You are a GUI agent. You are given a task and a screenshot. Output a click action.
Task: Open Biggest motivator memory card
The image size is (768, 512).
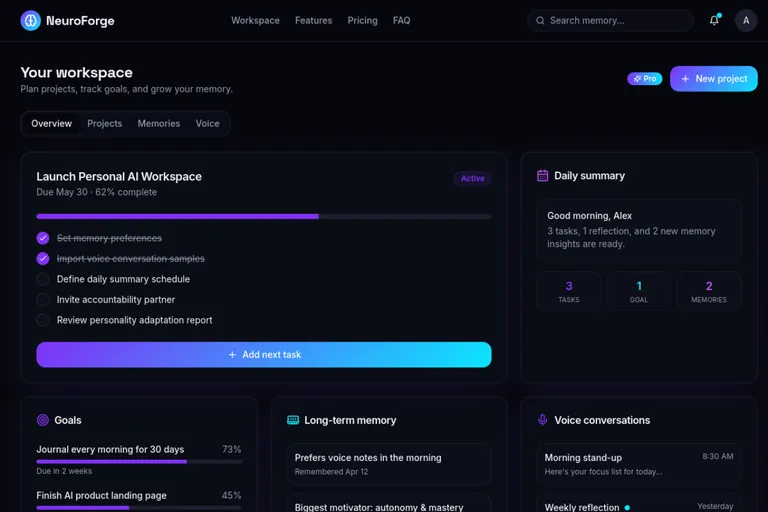389,504
